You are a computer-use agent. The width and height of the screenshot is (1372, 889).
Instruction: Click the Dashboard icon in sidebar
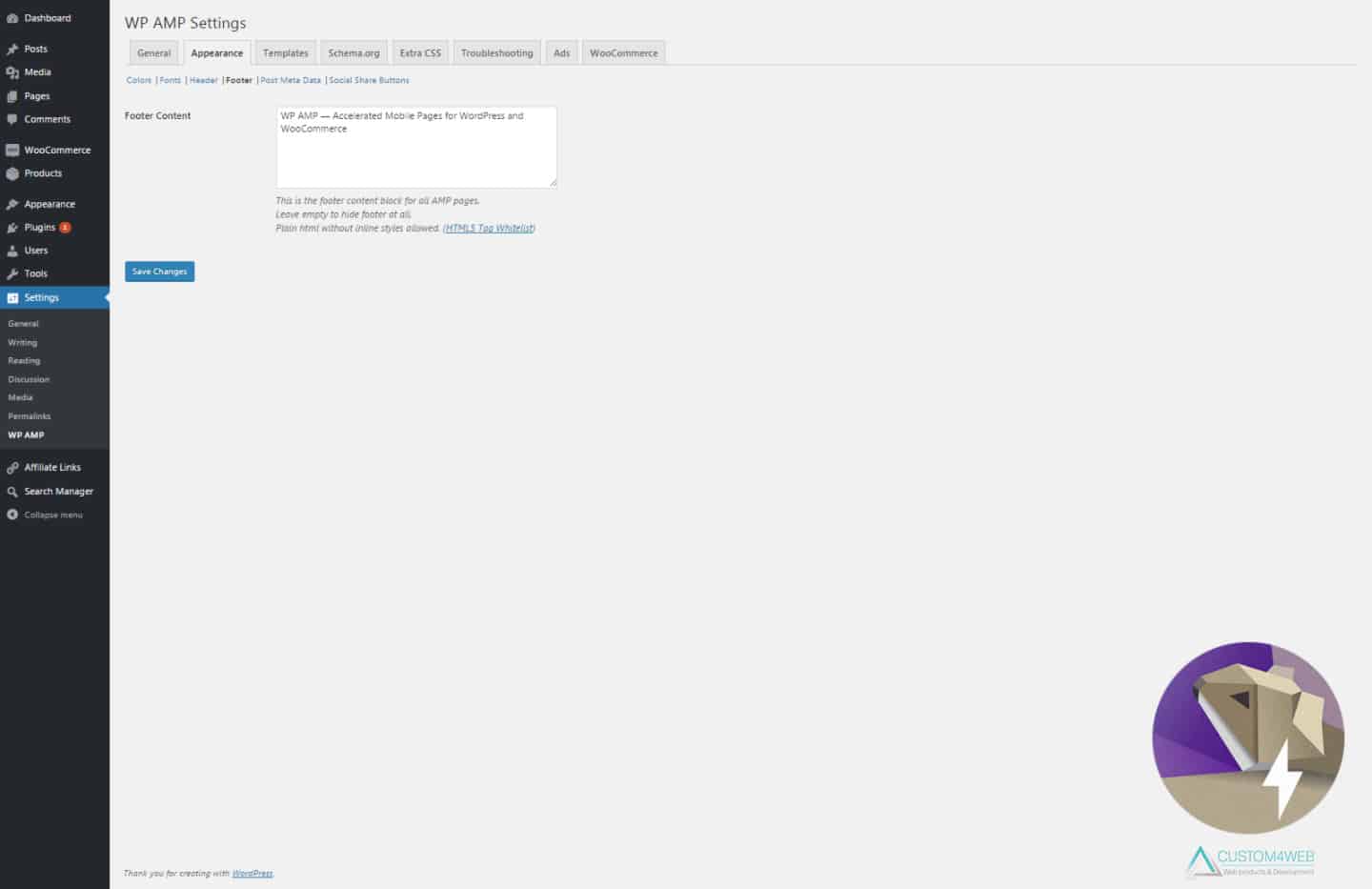click(12, 18)
